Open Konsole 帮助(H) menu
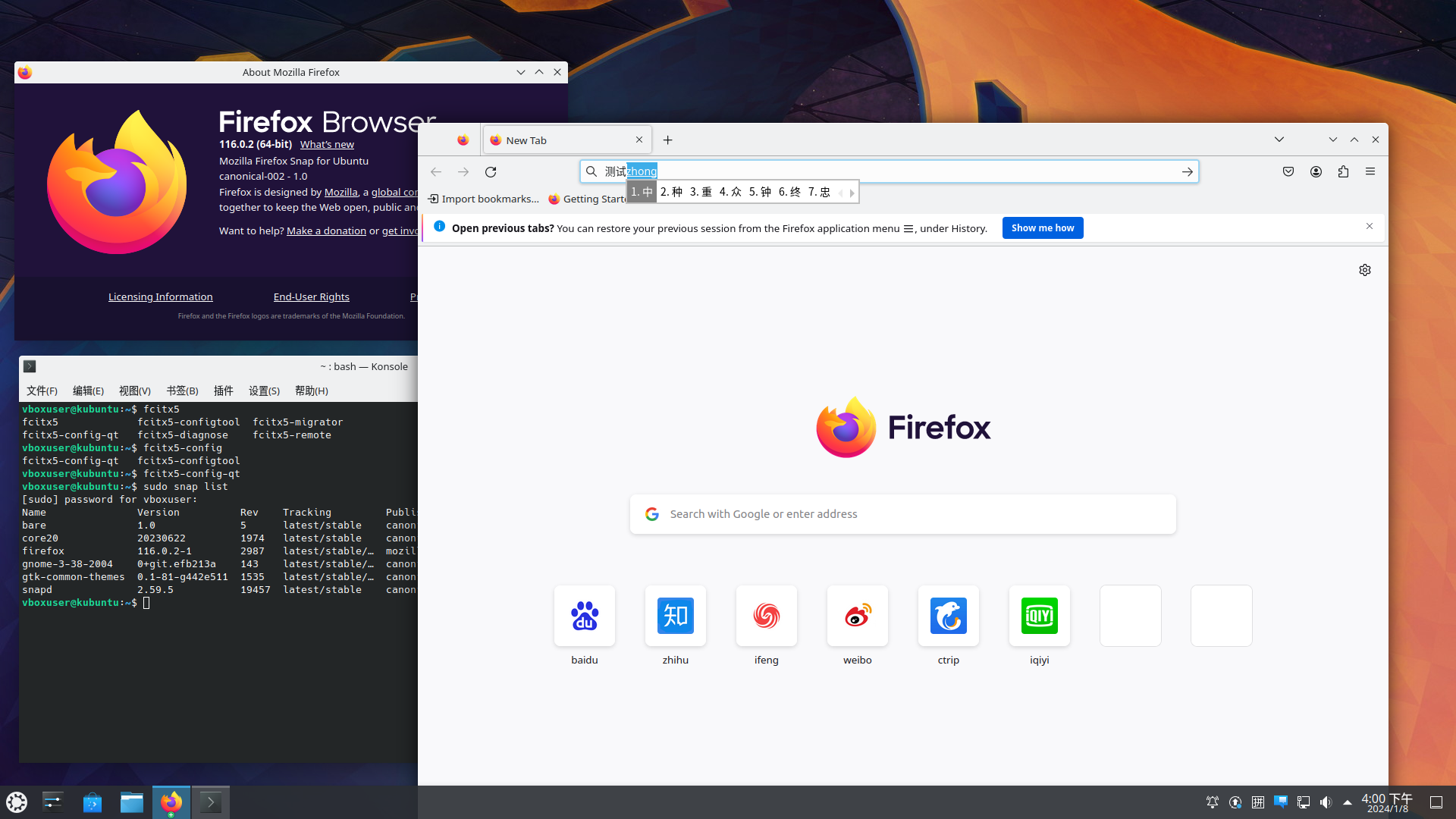The height and width of the screenshot is (819, 1456). tap(311, 391)
